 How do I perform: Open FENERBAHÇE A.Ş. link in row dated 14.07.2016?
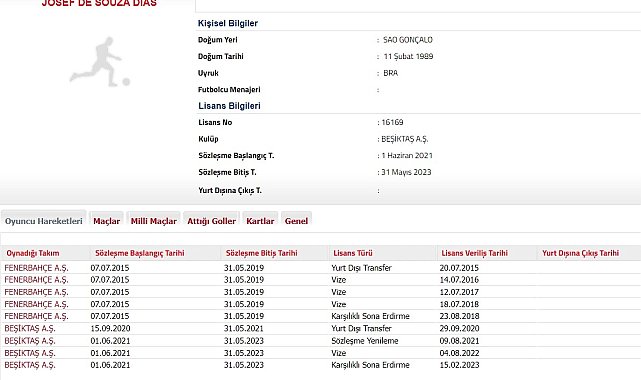(x=36, y=280)
